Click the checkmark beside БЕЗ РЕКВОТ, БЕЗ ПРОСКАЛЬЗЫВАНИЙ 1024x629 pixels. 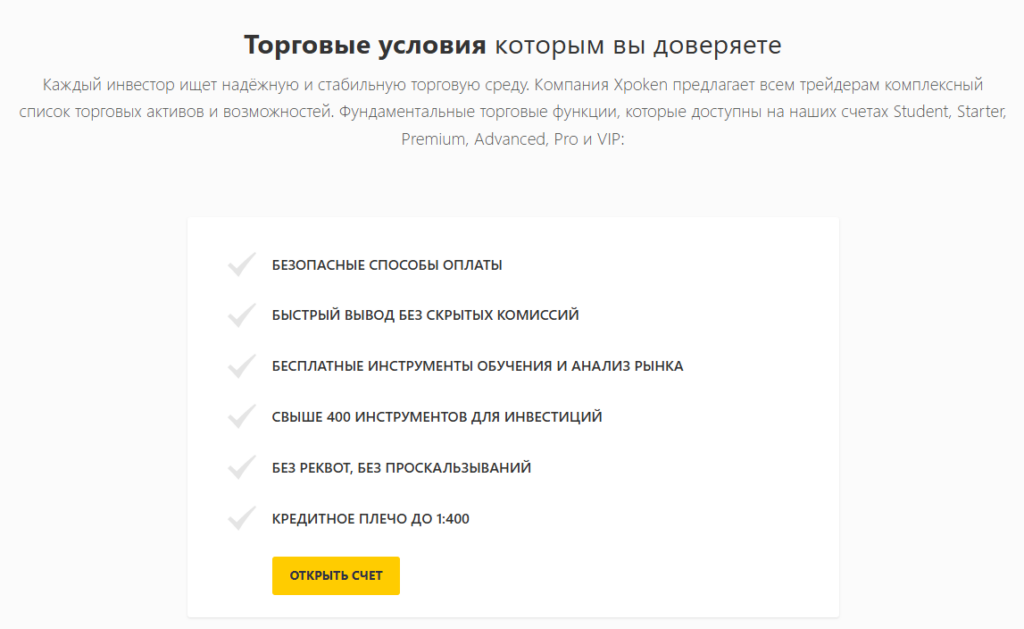(x=240, y=467)
